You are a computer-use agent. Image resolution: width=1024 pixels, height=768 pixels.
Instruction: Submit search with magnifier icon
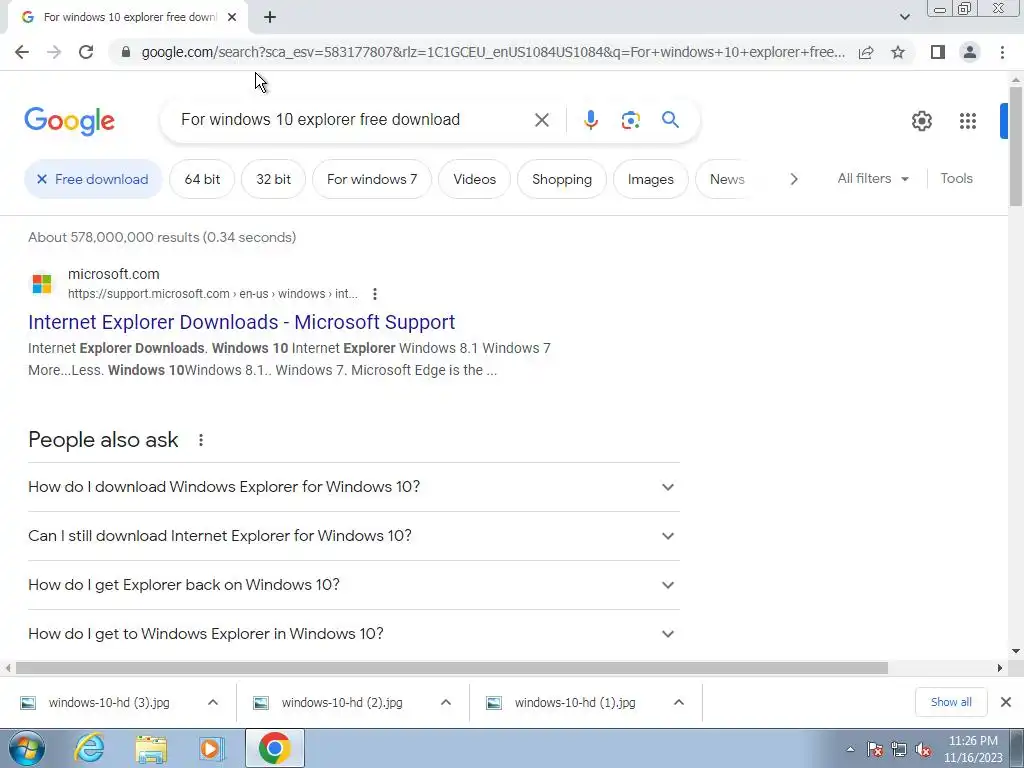tap(670, 120)
